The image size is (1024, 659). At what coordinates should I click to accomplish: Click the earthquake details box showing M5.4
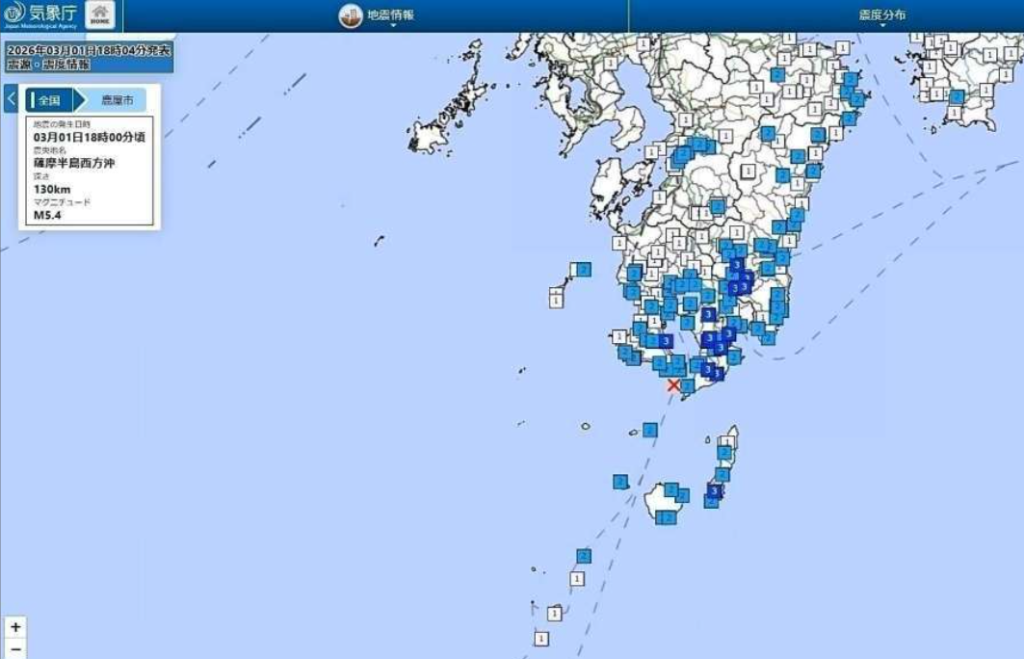88,170
